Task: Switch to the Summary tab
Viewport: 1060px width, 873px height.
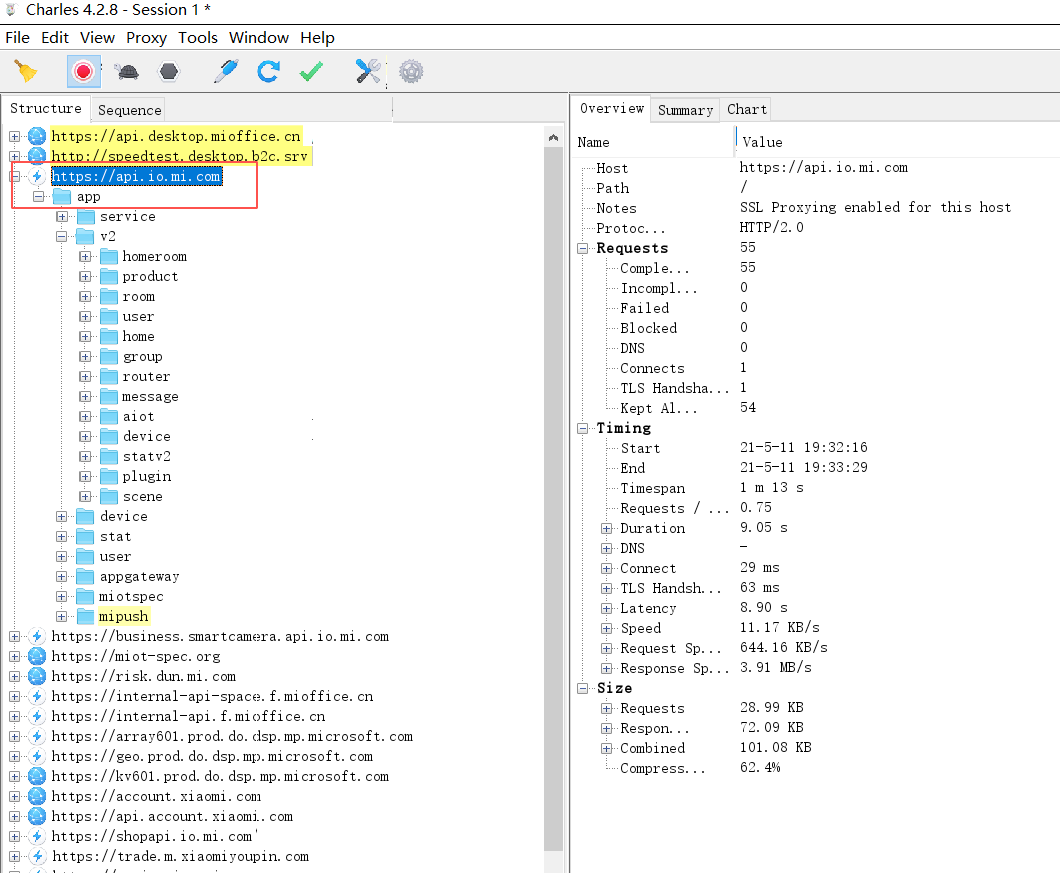Action: point(685,110)
